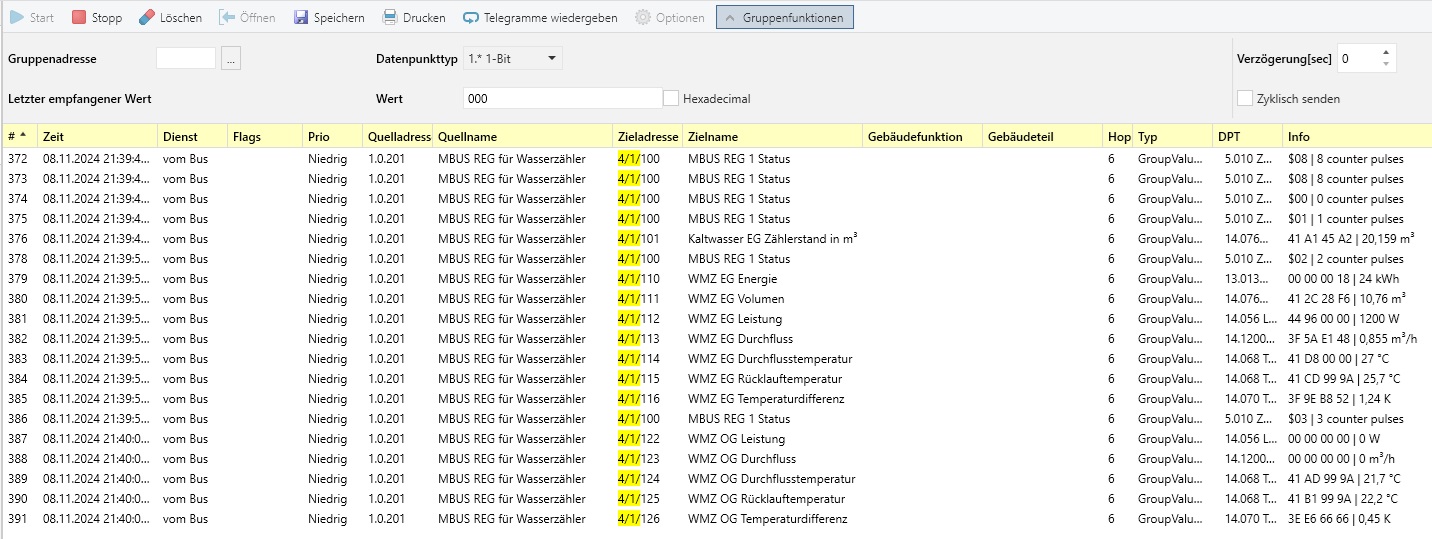Screen dimensions: 1432x539
Task: Clear telegrams with the Löschen button
Action: click(170, 18)
